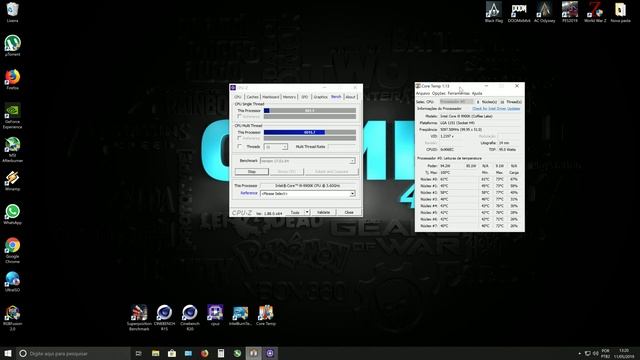Open the Reference processor dropdown in CPU-Z

pyautogui.click(x=308, y=193)
